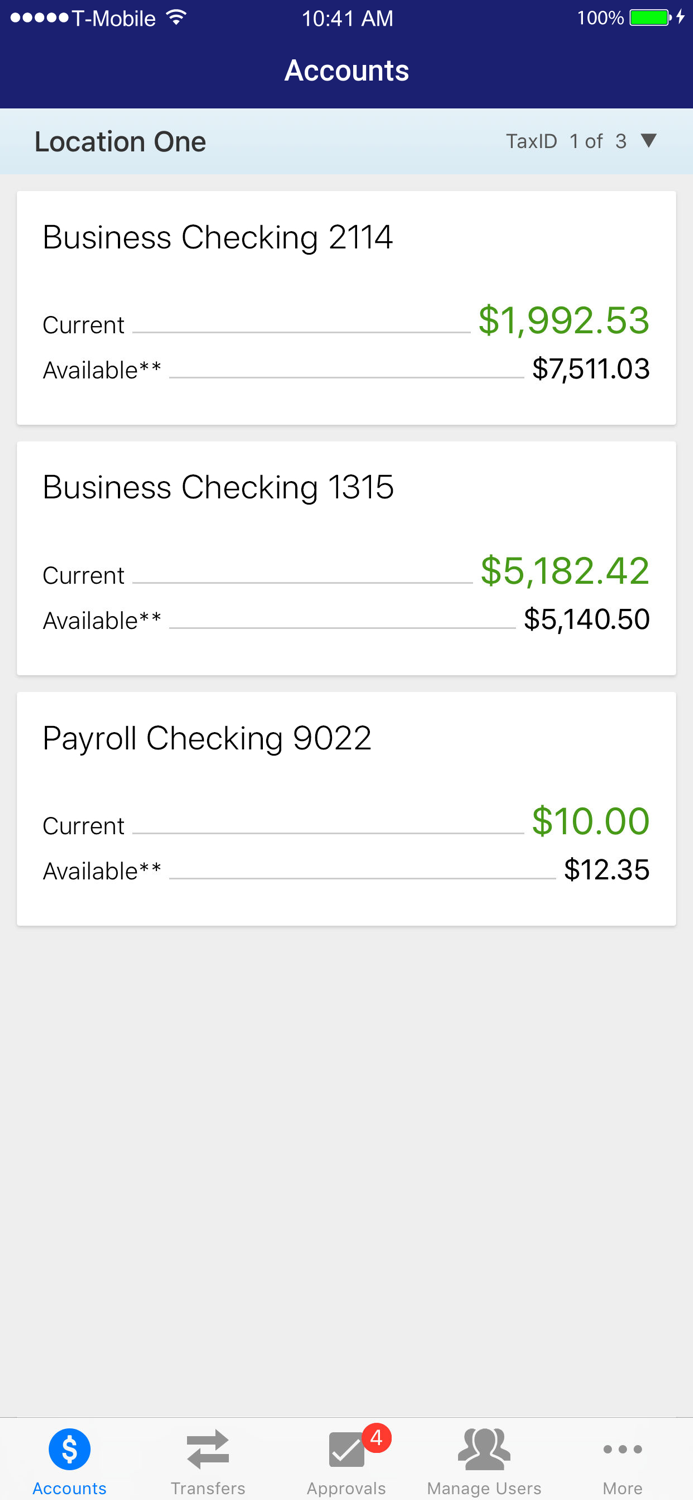
Task: Open Transfers using the arrows icon
Action: pos(208,1448)
